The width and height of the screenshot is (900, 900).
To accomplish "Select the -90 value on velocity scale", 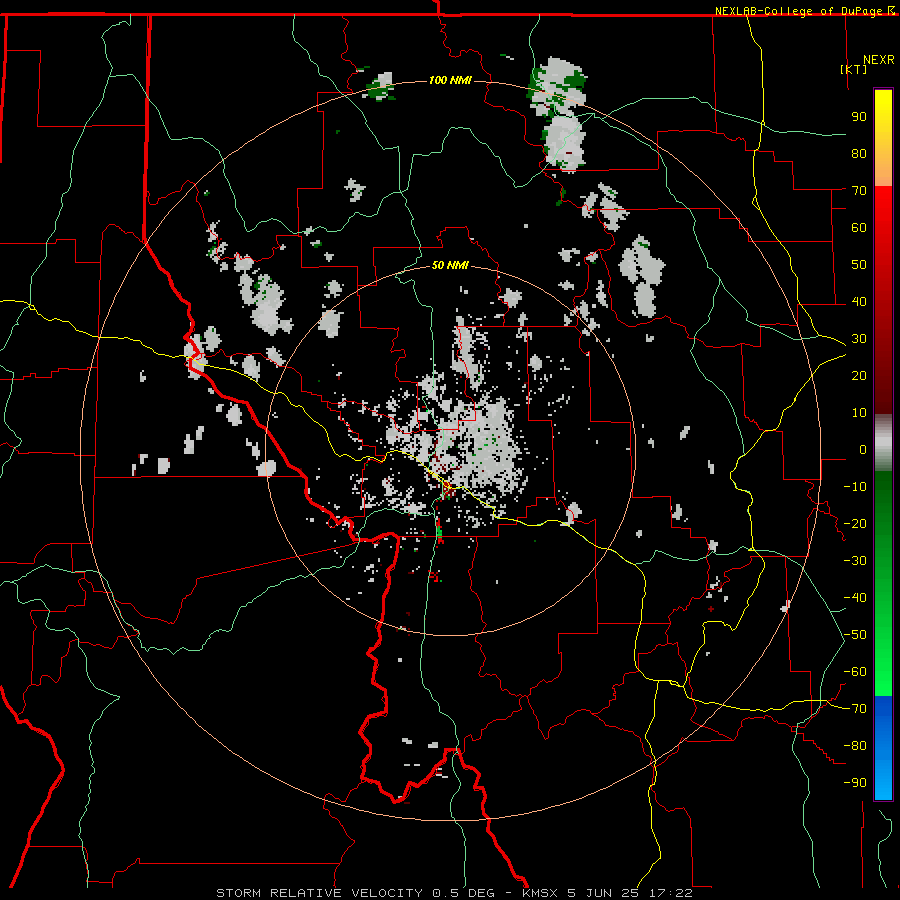I will coord(855,783).
